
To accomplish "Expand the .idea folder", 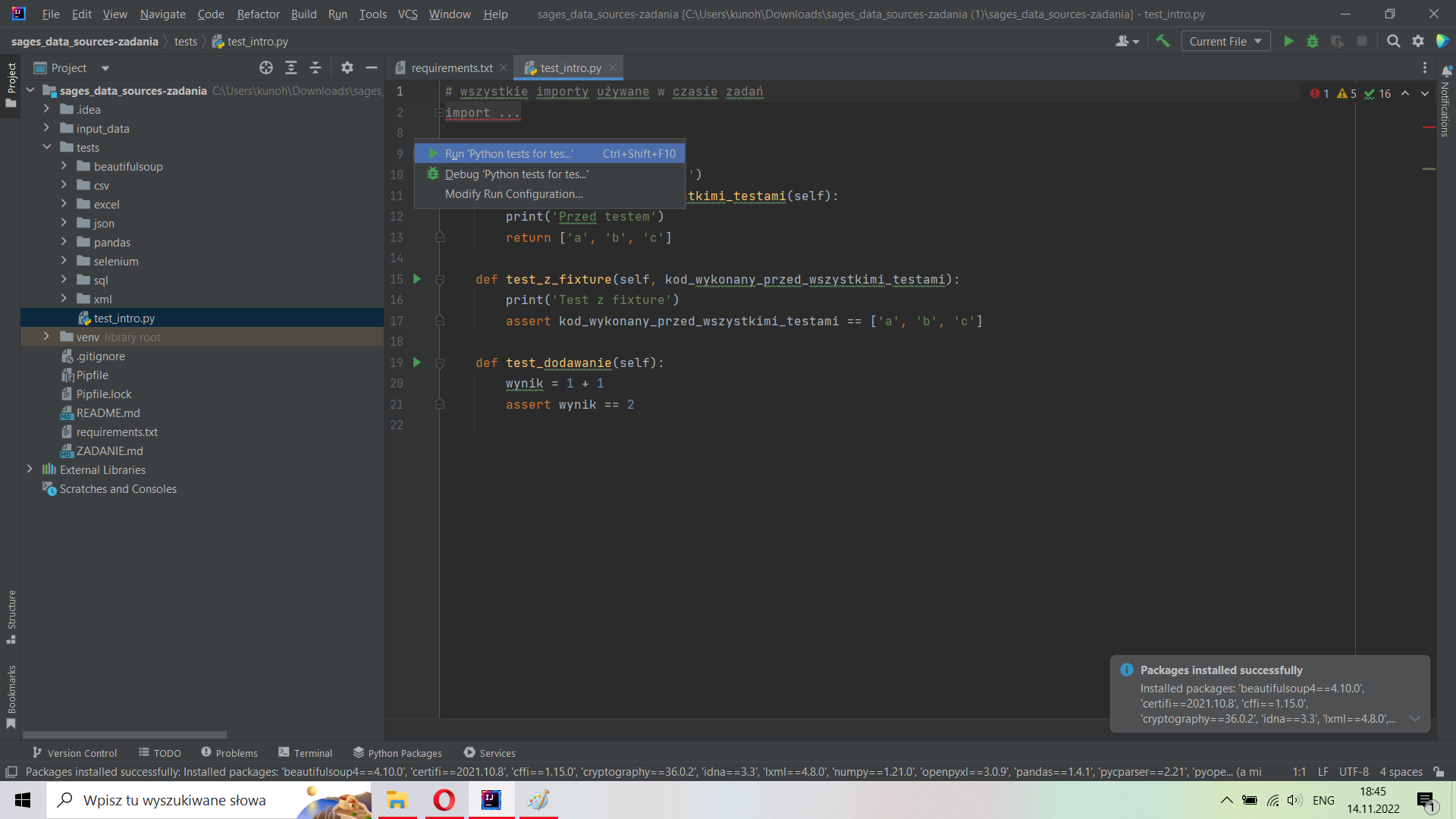I will click(46, 109).
